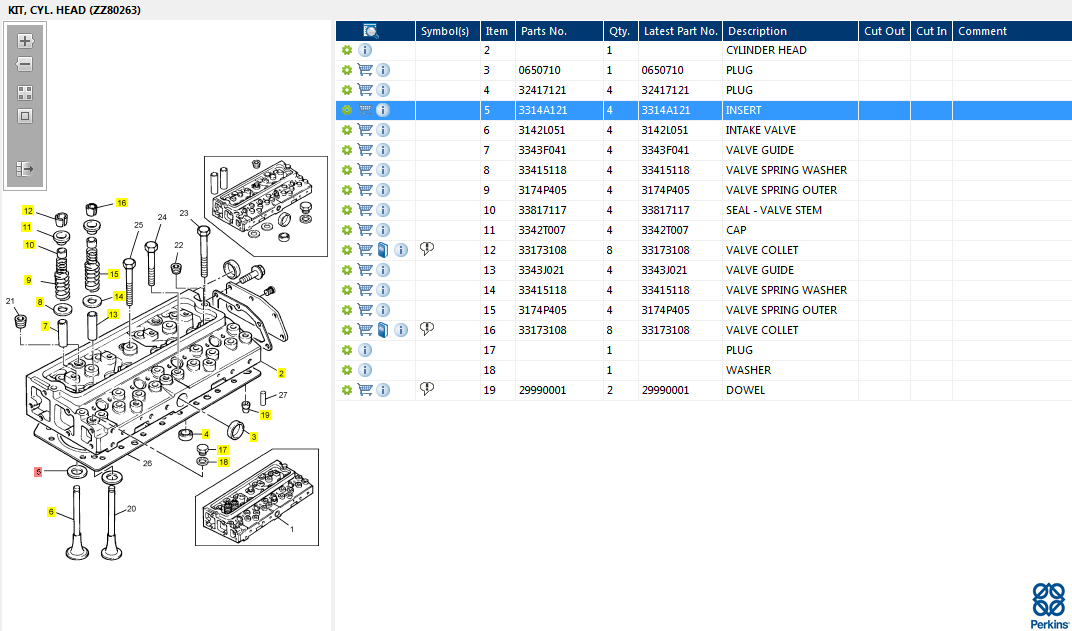This screenshot has width=1072, height=631.
Task: Click the upper-right cylinder head inset thumbnail
Action: pos(266,206)
